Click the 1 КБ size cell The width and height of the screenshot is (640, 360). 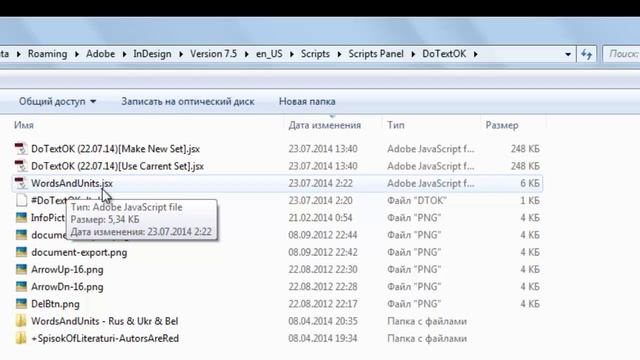point(530,200)
